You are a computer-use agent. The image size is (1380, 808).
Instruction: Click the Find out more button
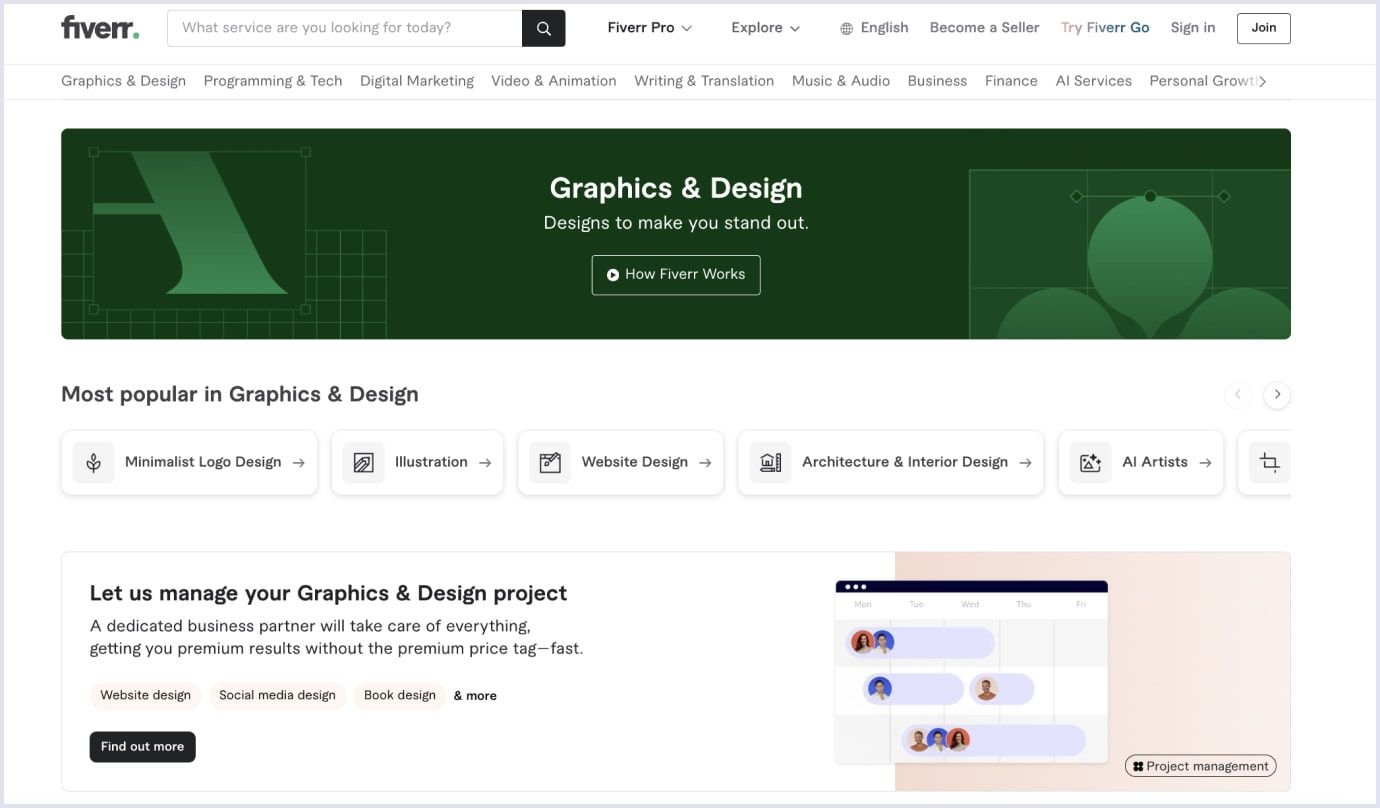[x=142, y=747]
